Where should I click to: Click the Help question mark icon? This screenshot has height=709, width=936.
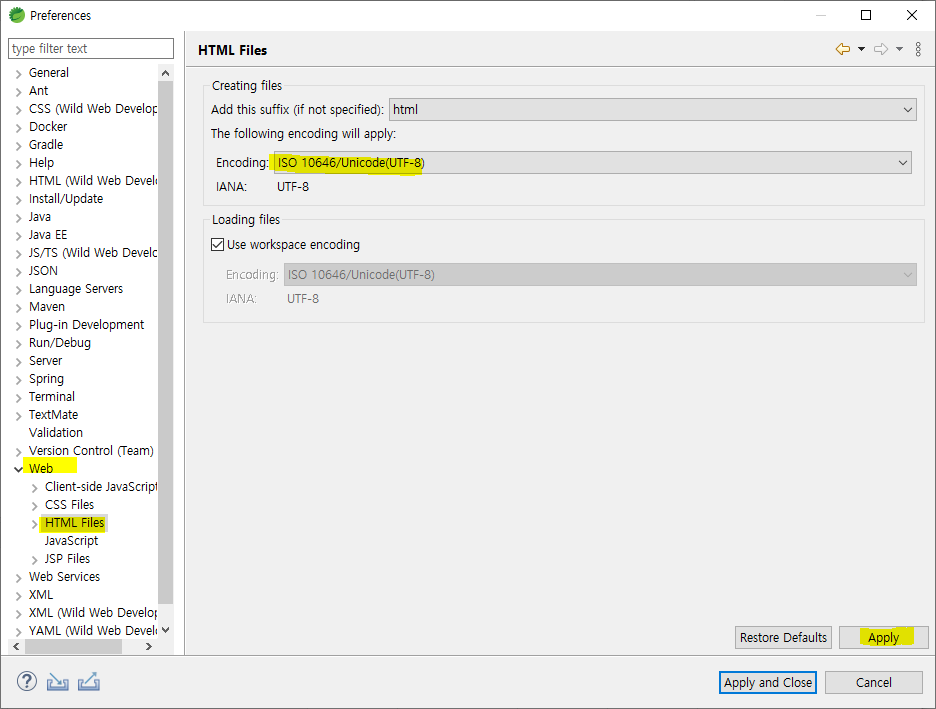(27, 681)
